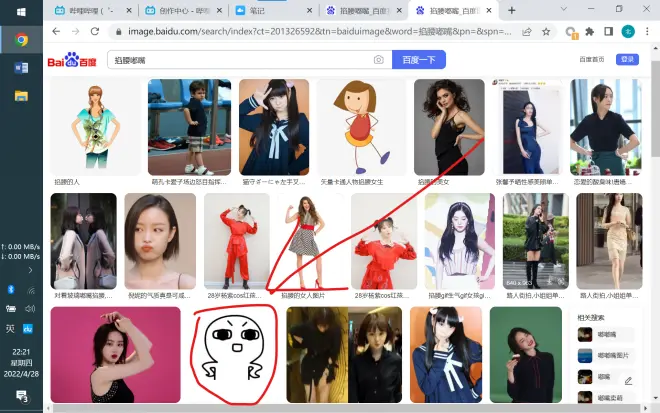Click the 百度首页 link

[592, 60]
